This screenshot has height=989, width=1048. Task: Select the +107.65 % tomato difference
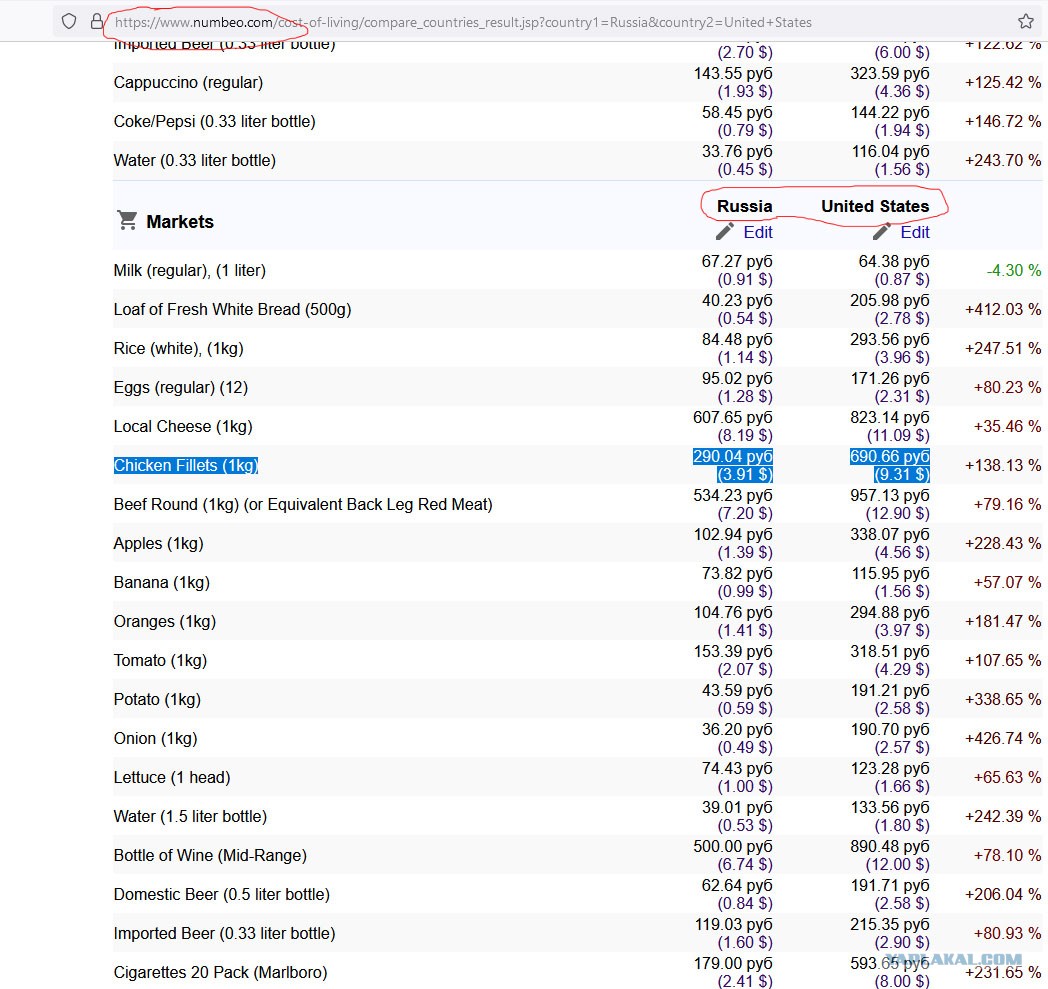coord(1003,660)
